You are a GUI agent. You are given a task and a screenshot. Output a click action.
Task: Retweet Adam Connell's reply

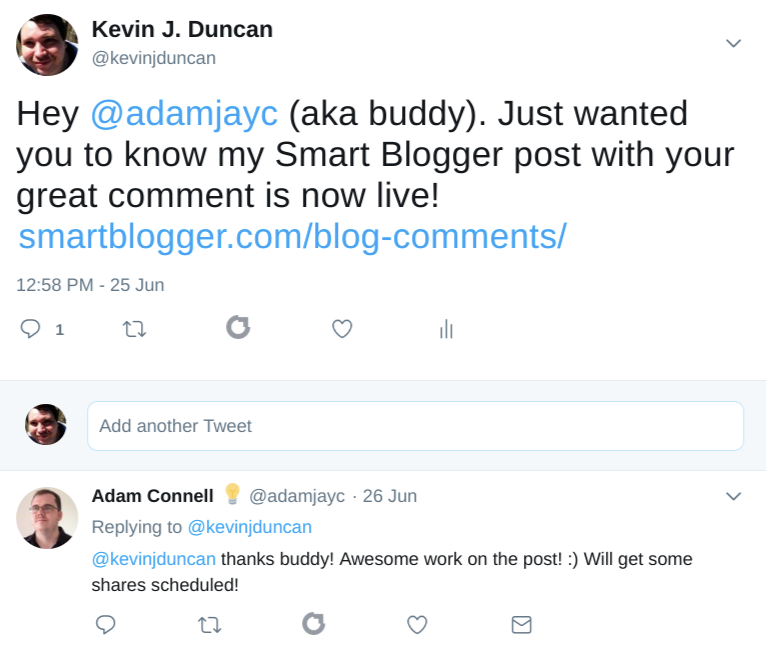(x=209, y=625)
